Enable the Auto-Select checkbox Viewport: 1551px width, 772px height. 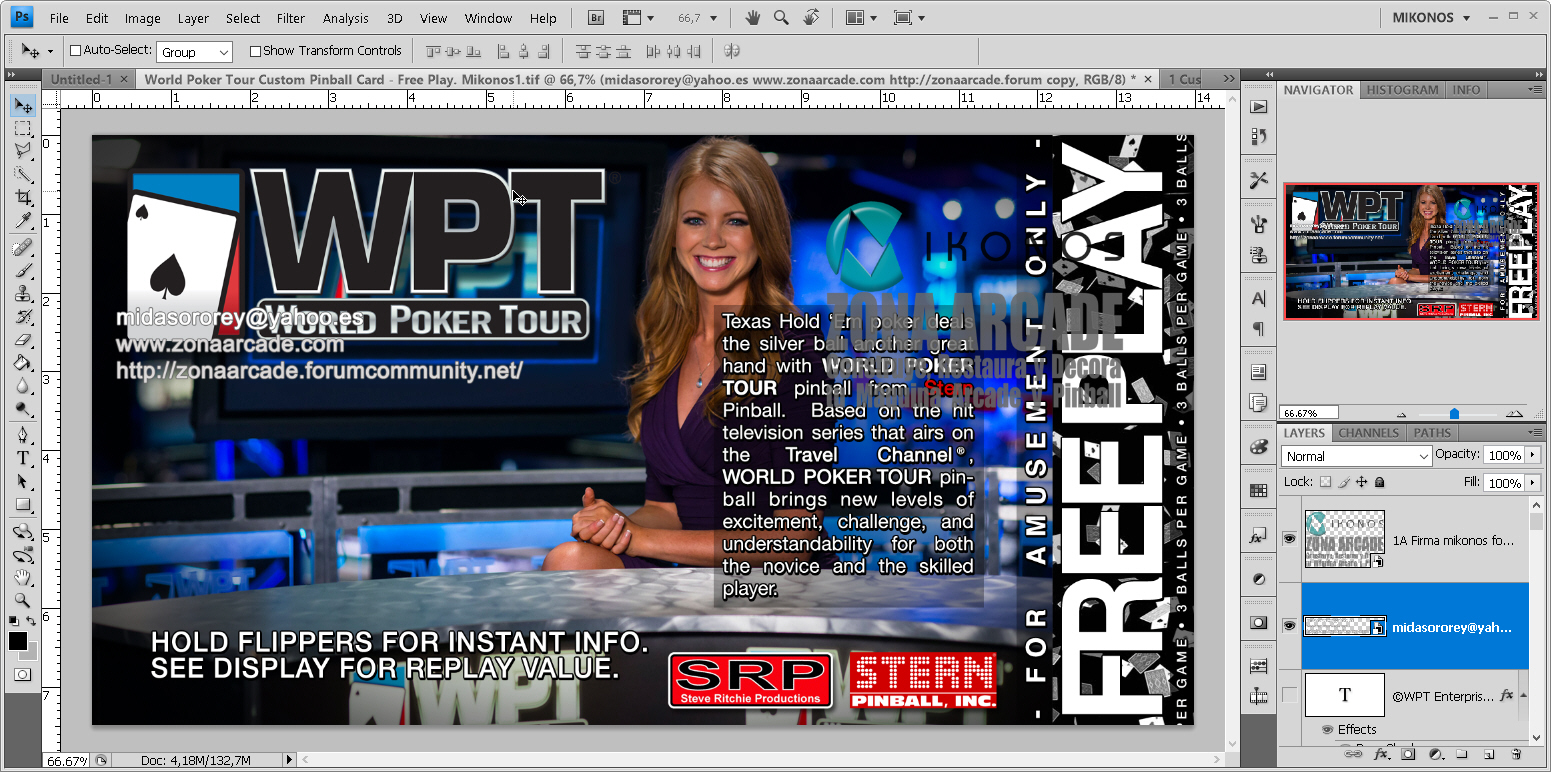[x=76, y=50]
